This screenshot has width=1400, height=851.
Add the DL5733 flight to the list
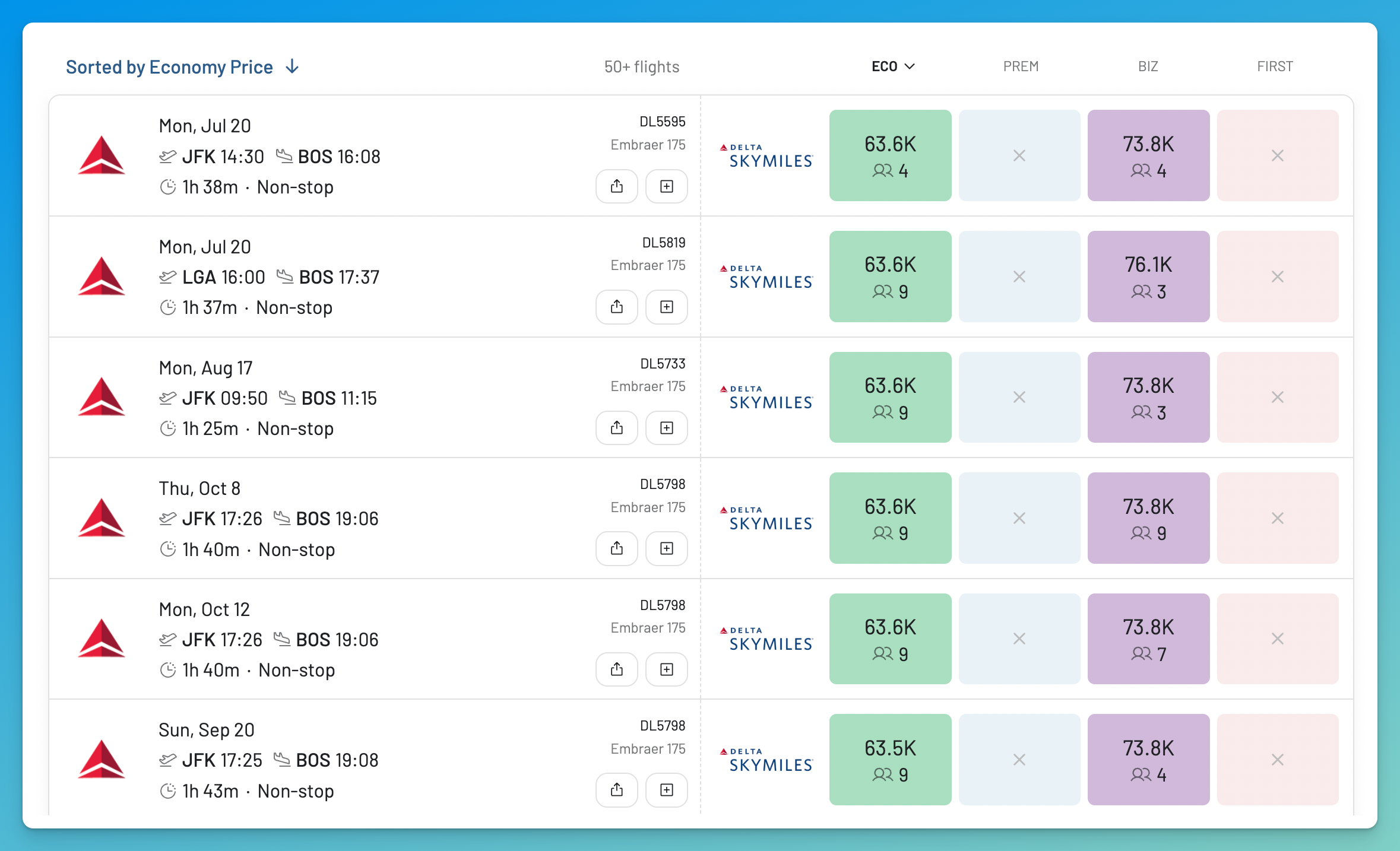pyautogui.click(x=667, y=428)
